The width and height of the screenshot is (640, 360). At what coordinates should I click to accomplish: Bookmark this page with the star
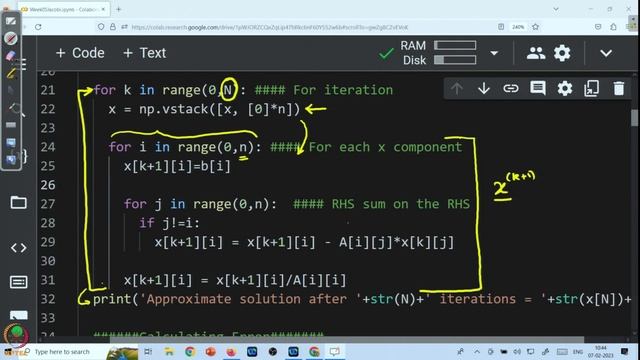536,27
